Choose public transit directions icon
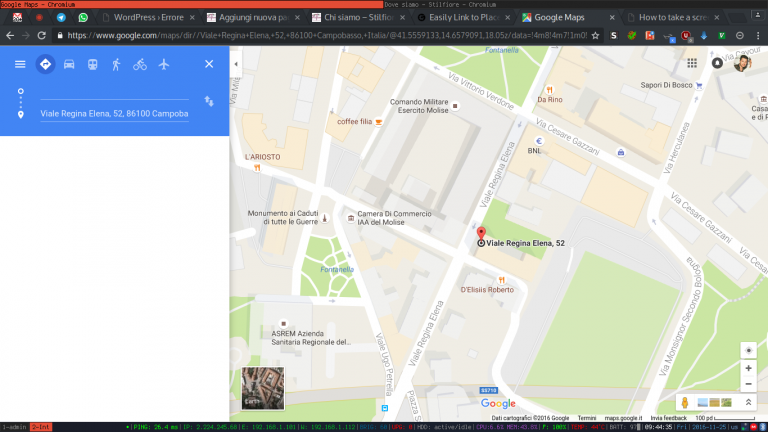Image resolution: width=768 pixels, height=432 pixels. [x=93, y=64]
